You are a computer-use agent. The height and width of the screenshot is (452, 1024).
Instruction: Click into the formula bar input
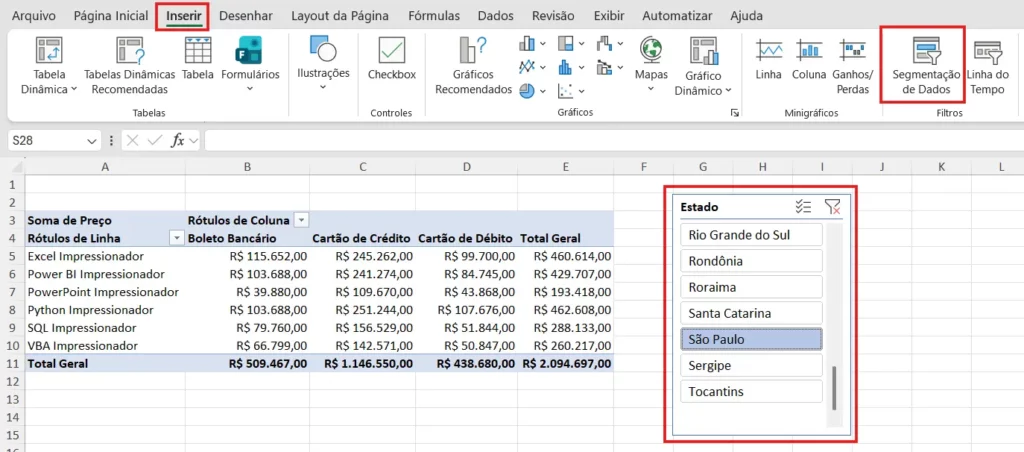coord(614,140)
